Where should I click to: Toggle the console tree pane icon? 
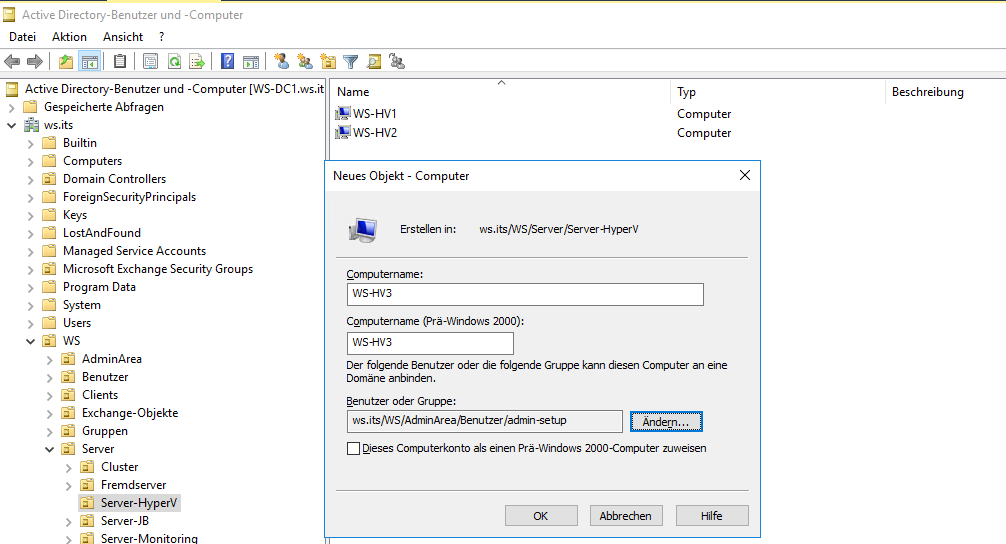90,62
